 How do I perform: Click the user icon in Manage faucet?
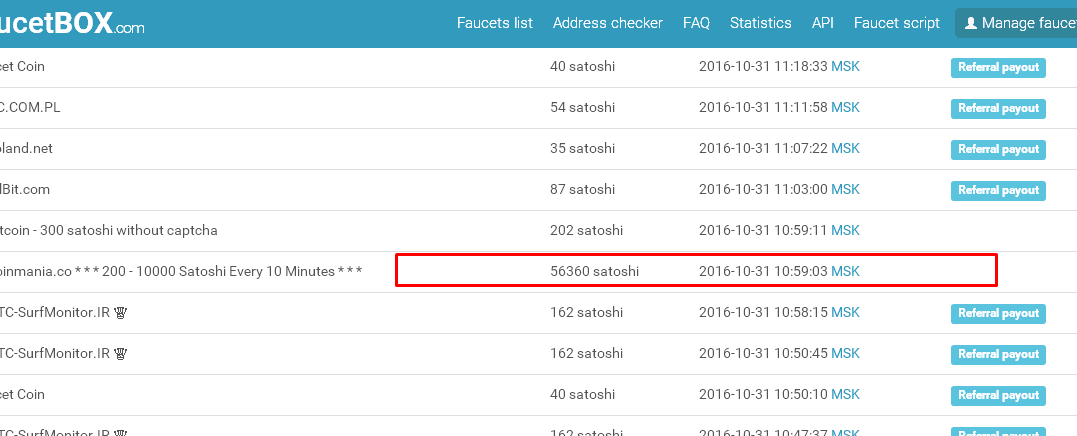point(970,23)
